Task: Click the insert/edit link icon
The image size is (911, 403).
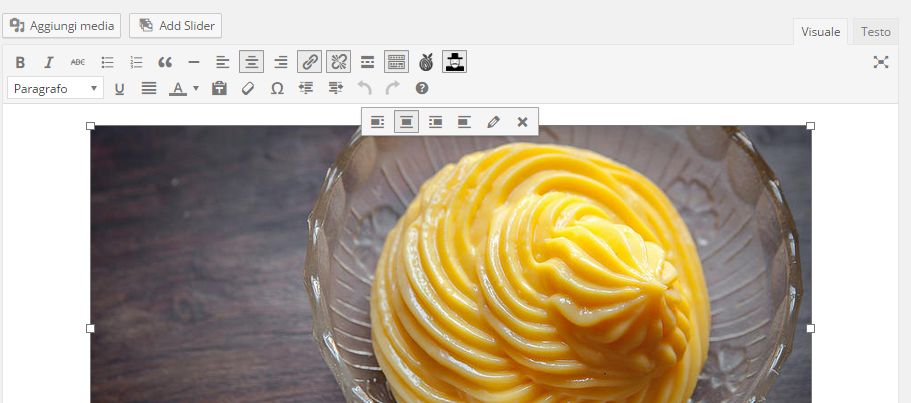Action: pyautogui.click(x=310, y=62)
